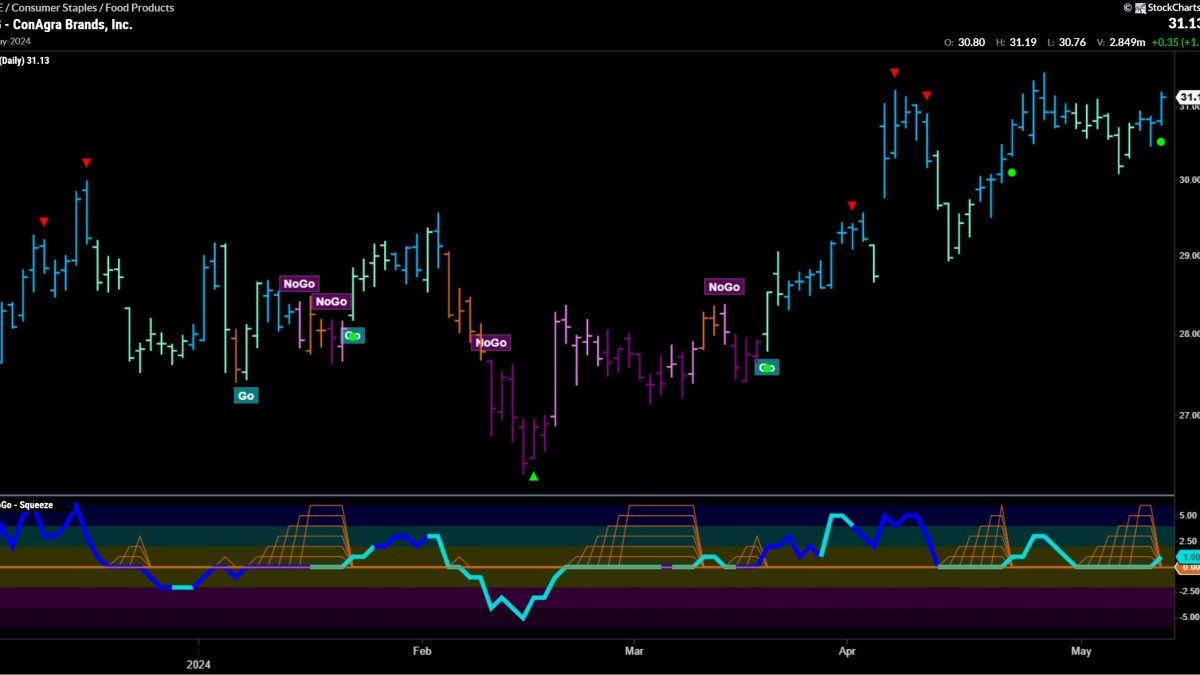Screen dimensions: 1200x675
Task: Open the Food Products industry breadcrumb
Action: [139, 7]
